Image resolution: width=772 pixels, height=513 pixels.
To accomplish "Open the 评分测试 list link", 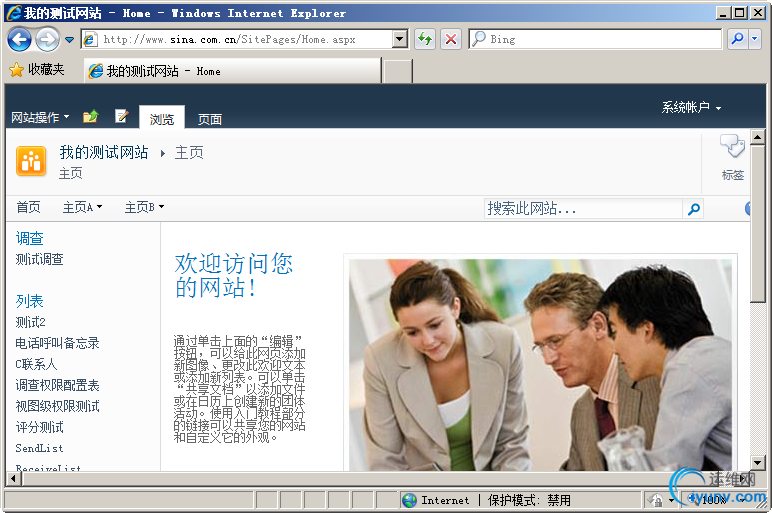I will [39, 427].
